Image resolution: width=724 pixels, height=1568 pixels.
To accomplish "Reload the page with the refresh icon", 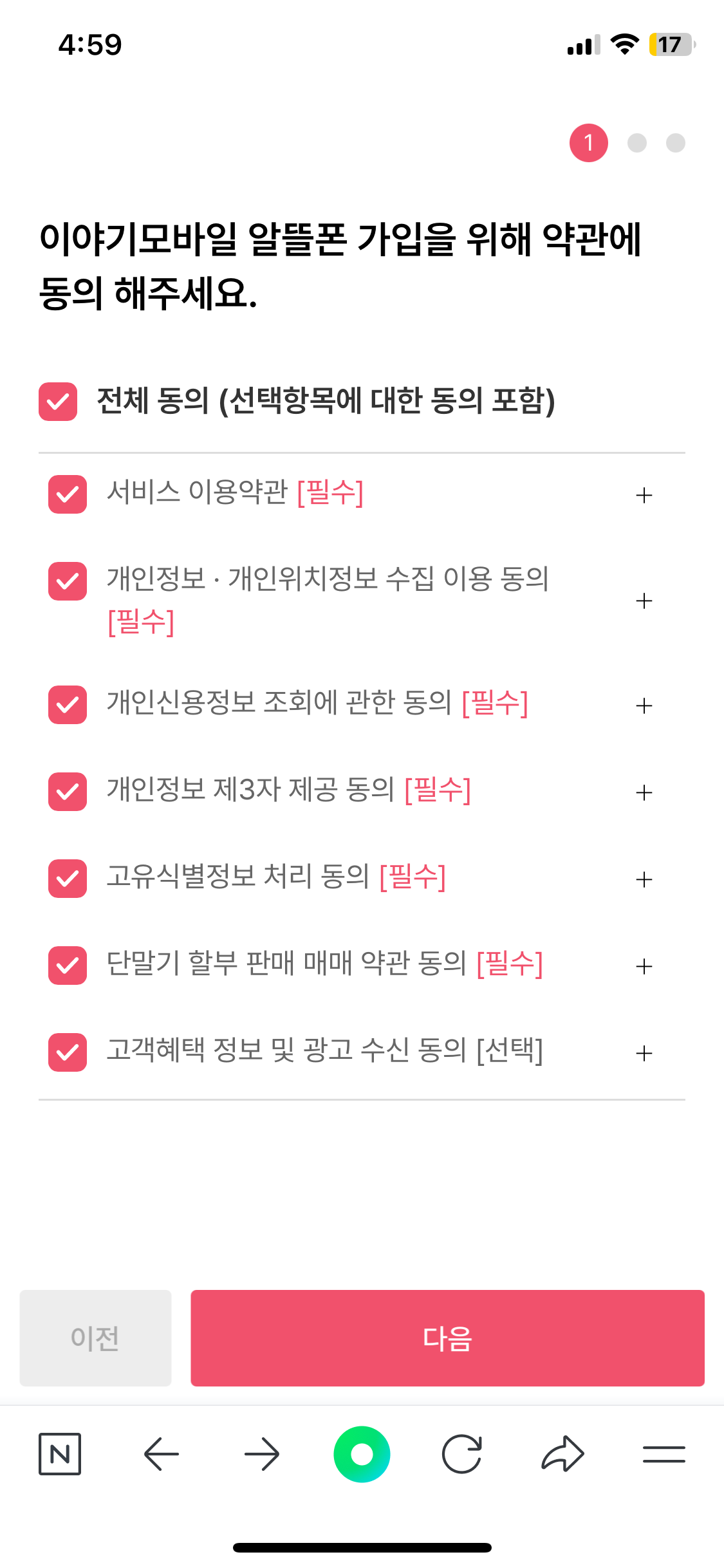I will [462, 1454].
